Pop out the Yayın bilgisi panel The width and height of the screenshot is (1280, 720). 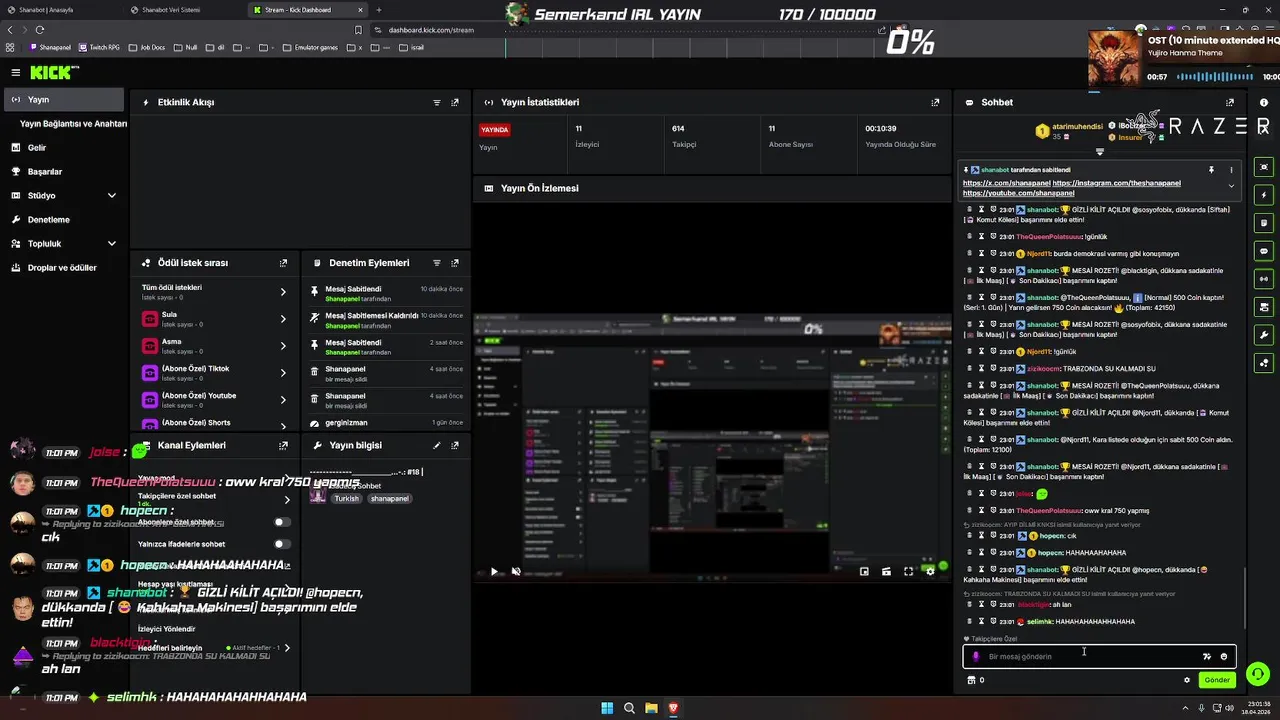point(455,445)
